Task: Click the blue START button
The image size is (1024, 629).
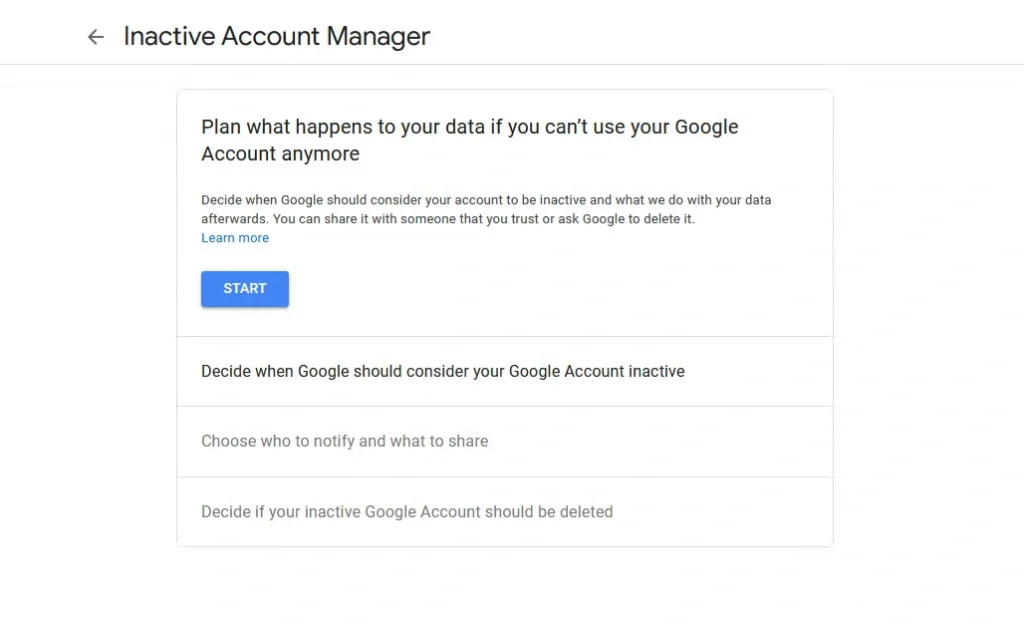Action: pos(245,289)
